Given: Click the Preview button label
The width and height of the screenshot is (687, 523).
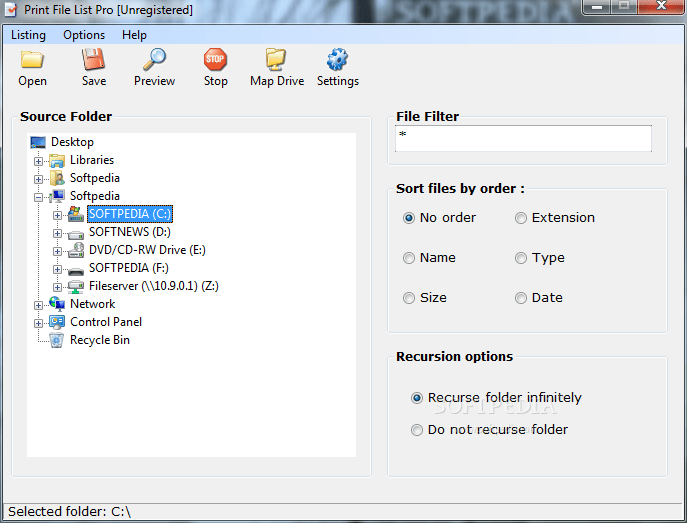Looking at the screenshot, I should pos(154,81).
